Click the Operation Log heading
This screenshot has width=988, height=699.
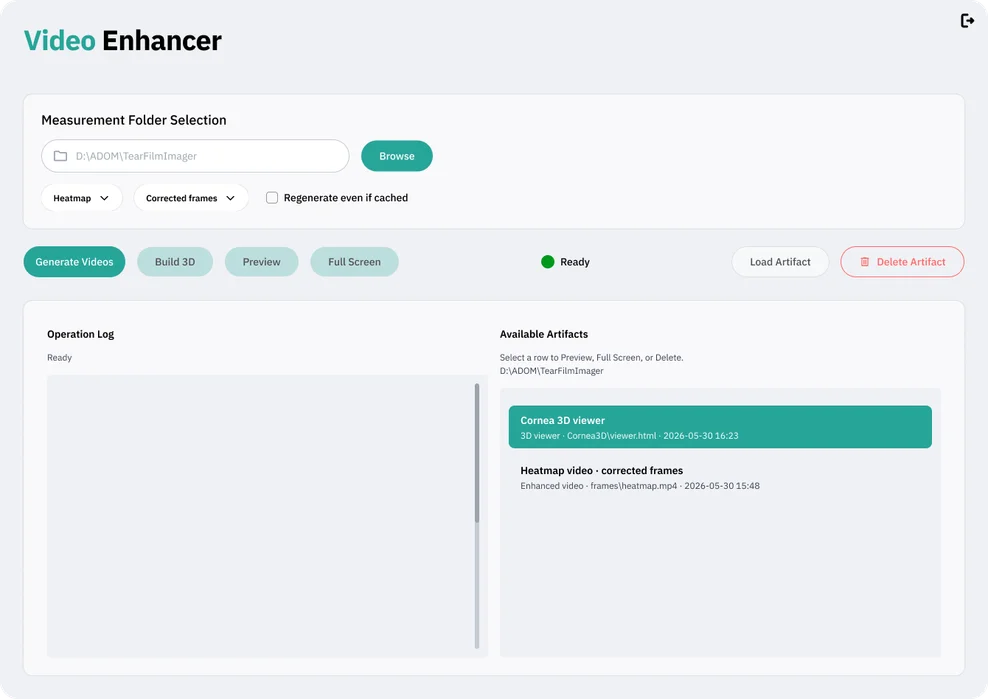[81, 334]
